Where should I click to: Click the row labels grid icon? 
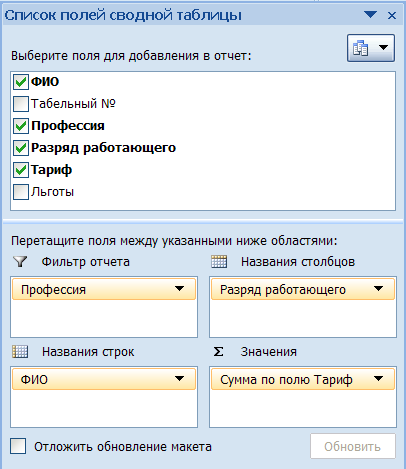point(20,352)
